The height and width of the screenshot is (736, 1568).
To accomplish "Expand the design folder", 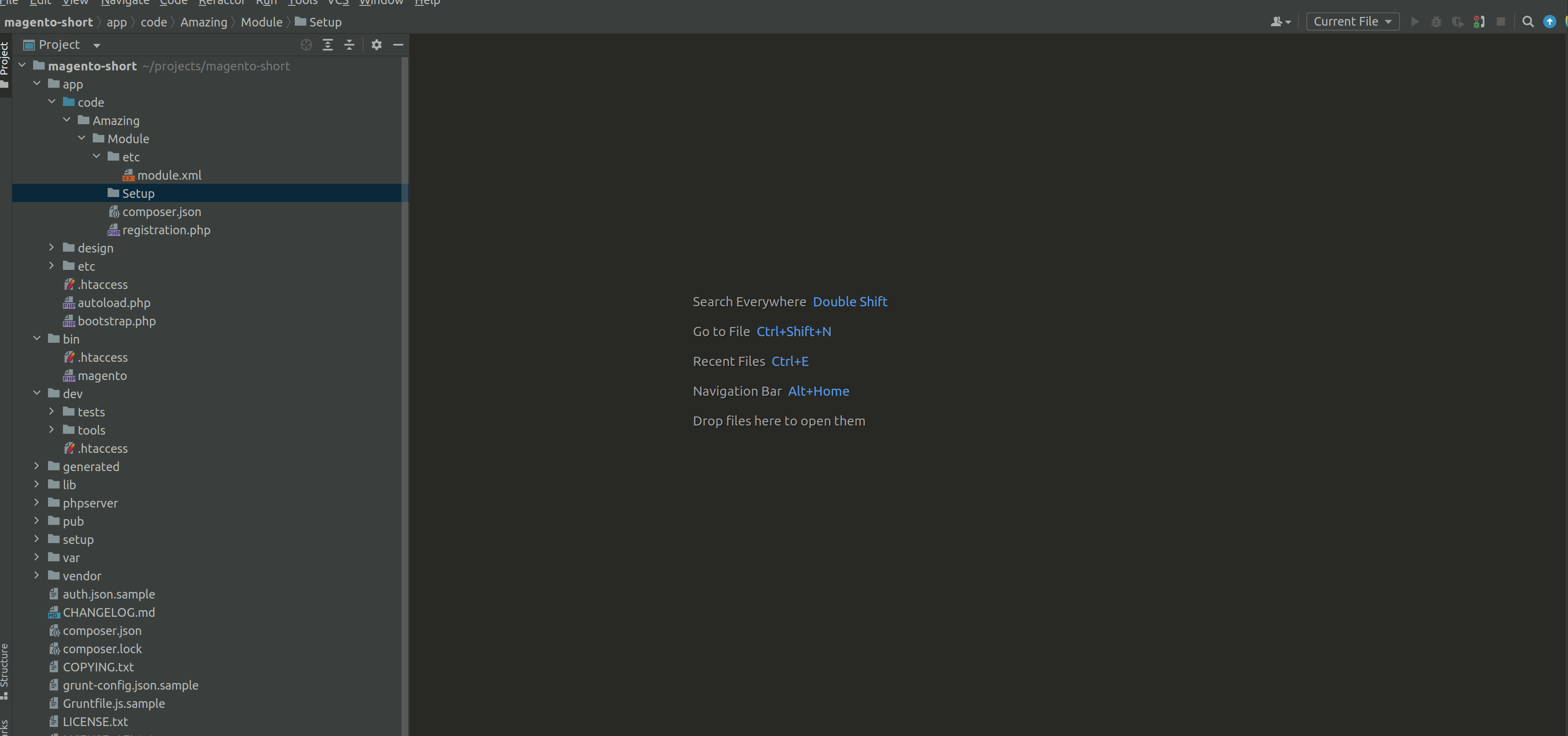I will click(x=52, y=248).
